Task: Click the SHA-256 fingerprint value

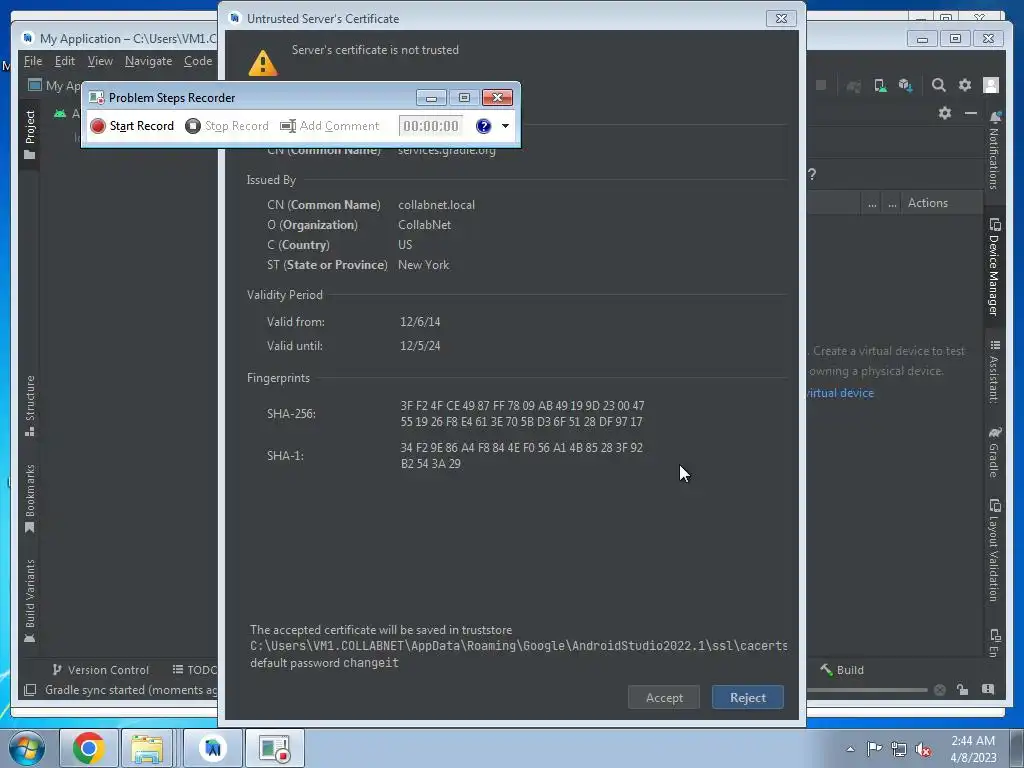Action: [x=522, y=414]
